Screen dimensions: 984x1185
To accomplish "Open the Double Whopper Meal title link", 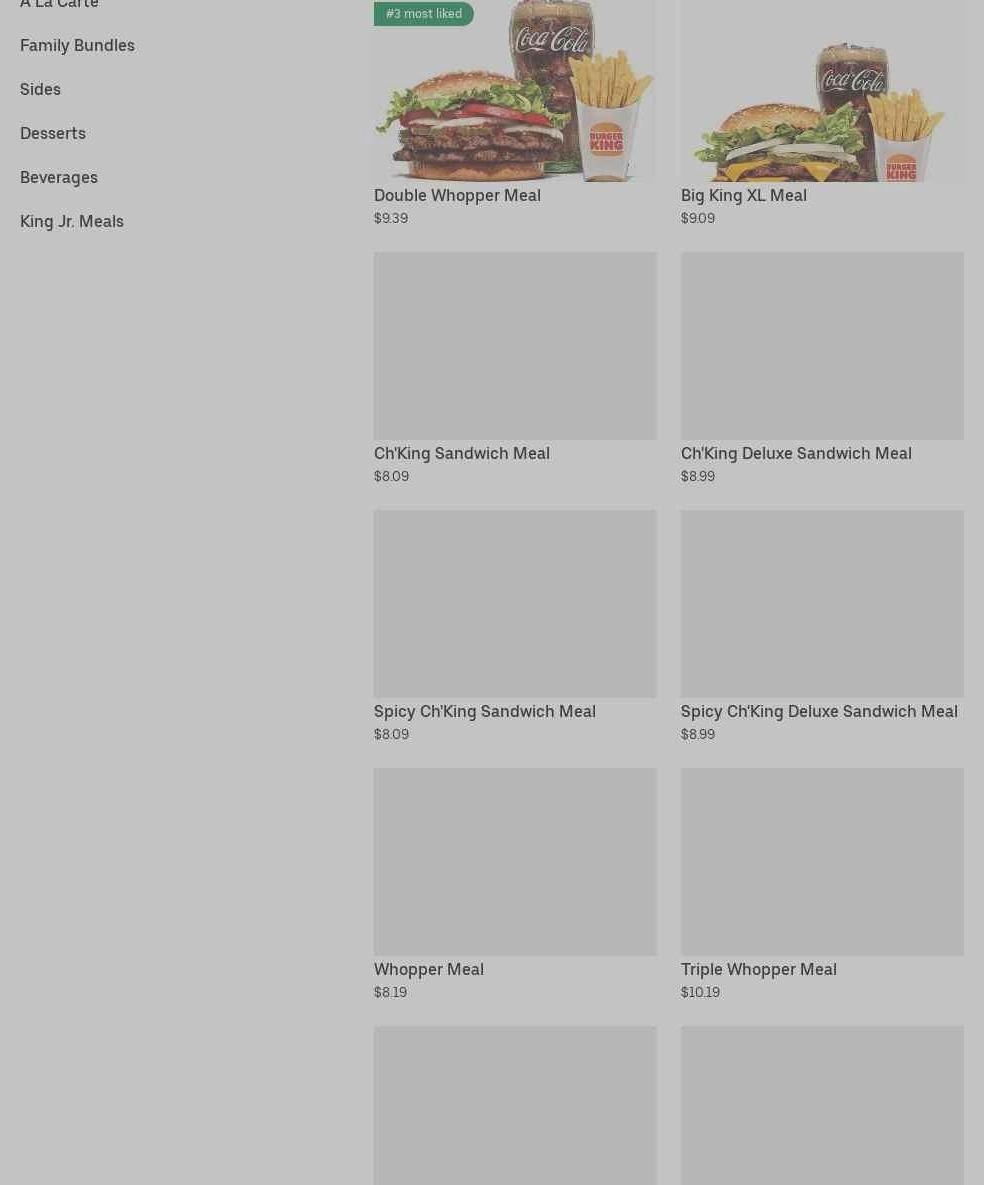I will [x=457, y=195].
